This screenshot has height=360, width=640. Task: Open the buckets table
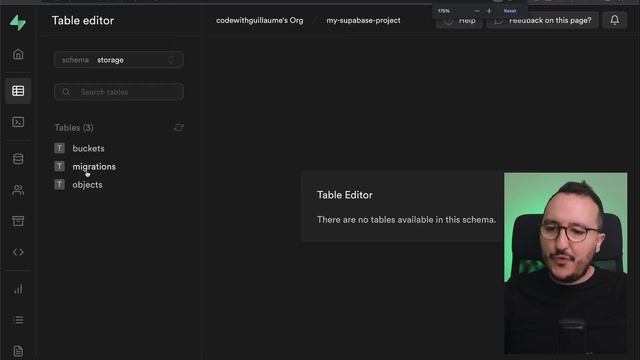[x=88, y=148]
